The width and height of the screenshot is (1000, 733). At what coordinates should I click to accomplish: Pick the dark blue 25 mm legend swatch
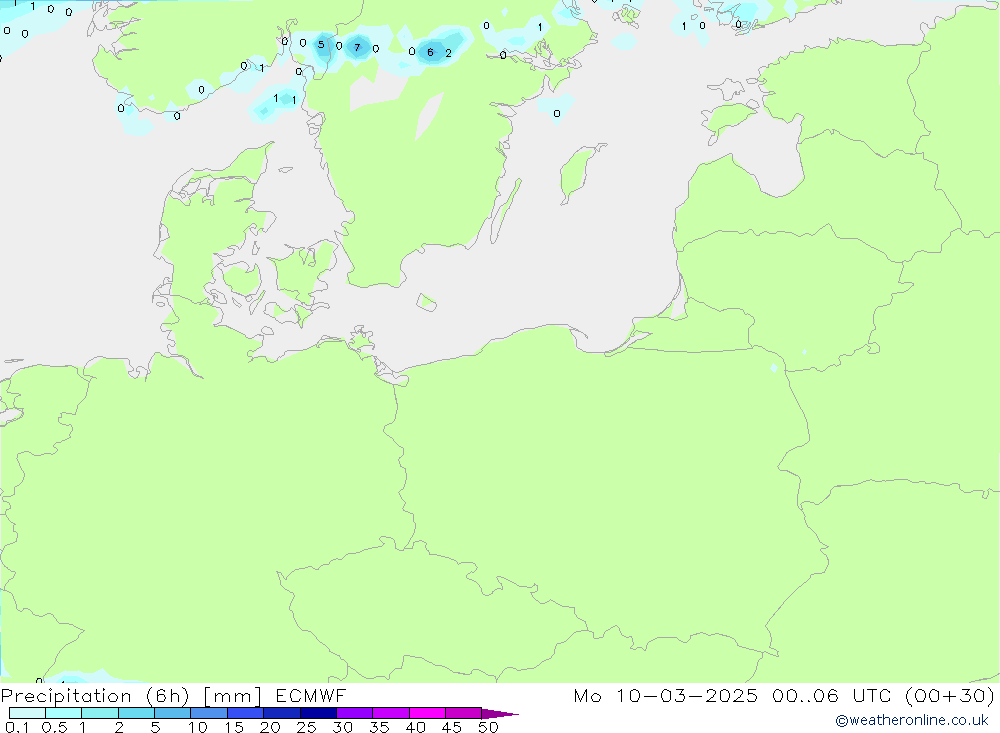pos(318,713)
